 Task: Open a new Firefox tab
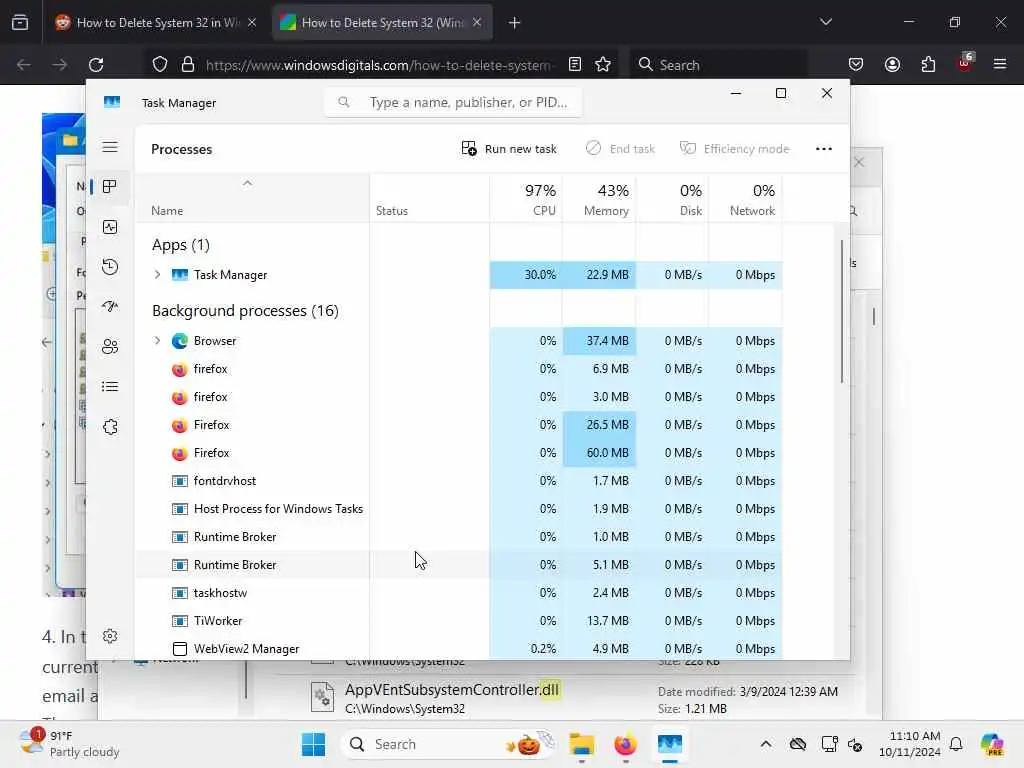coord(515,23)
